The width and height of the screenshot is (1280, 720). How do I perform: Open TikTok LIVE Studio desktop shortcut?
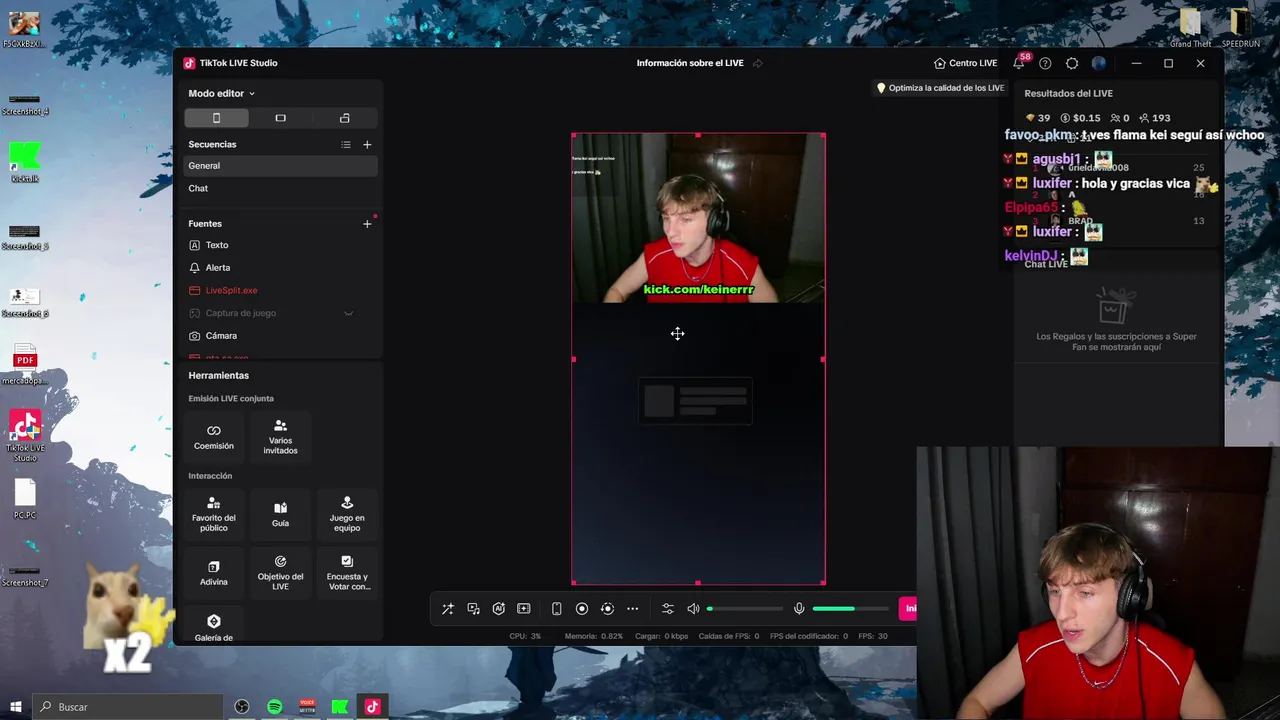(26, 435)
